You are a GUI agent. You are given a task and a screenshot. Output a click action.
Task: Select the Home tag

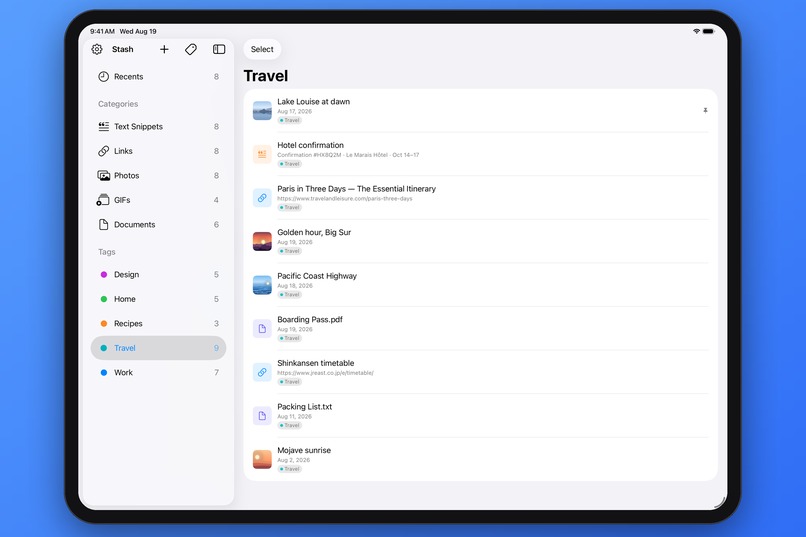click(158, 299)
